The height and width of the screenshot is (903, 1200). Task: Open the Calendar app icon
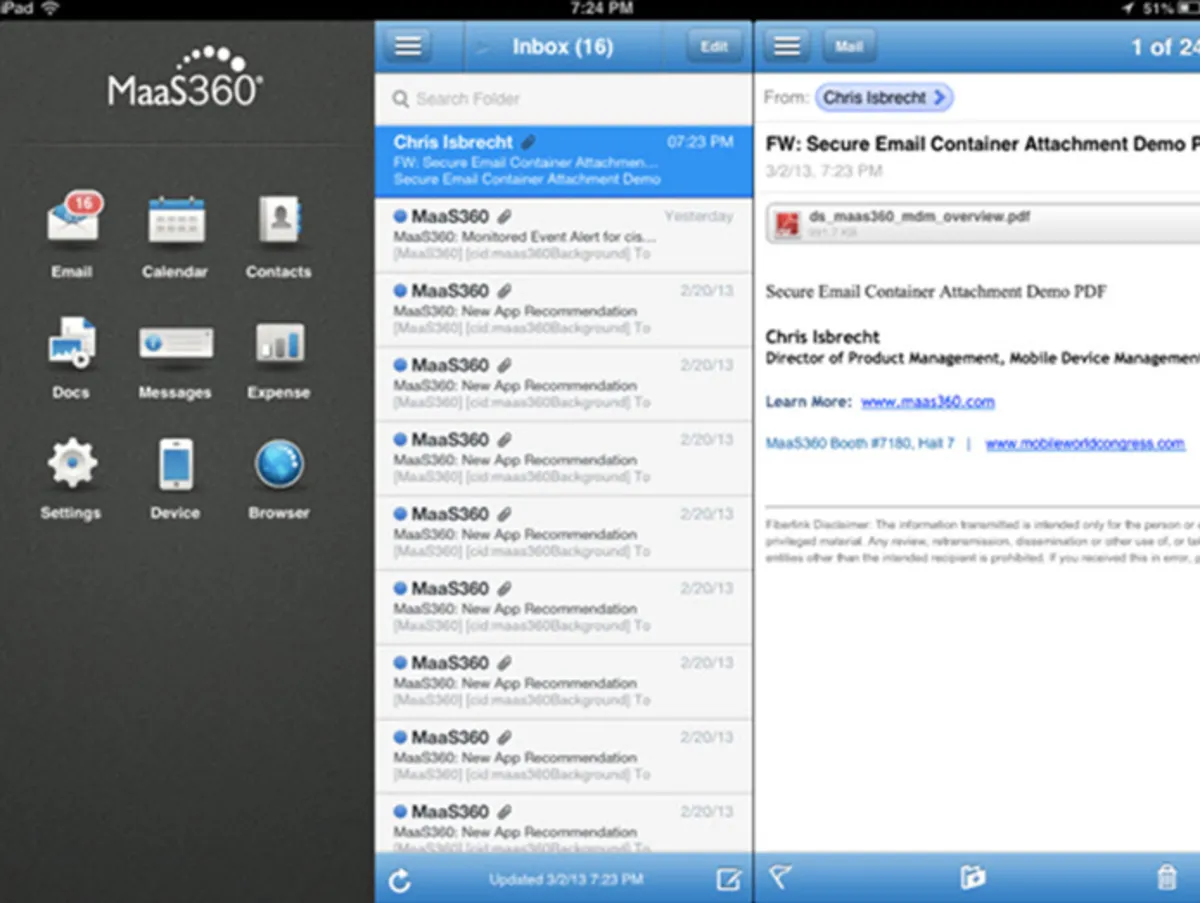coord(176,219)
